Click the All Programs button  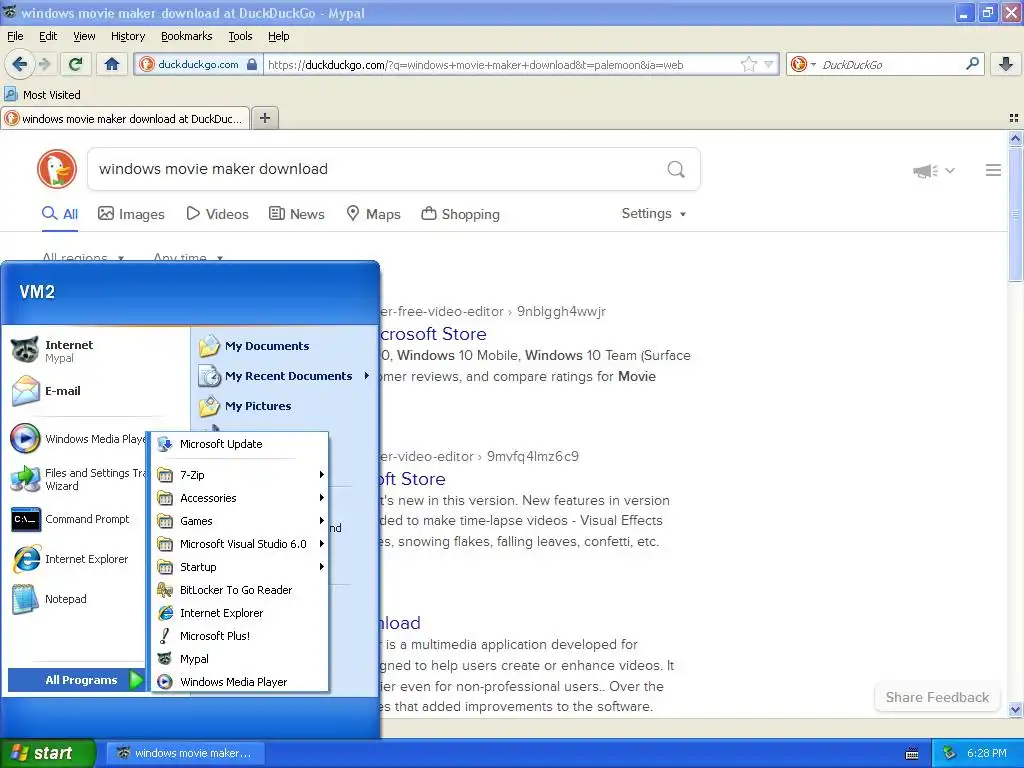[77, 680]
